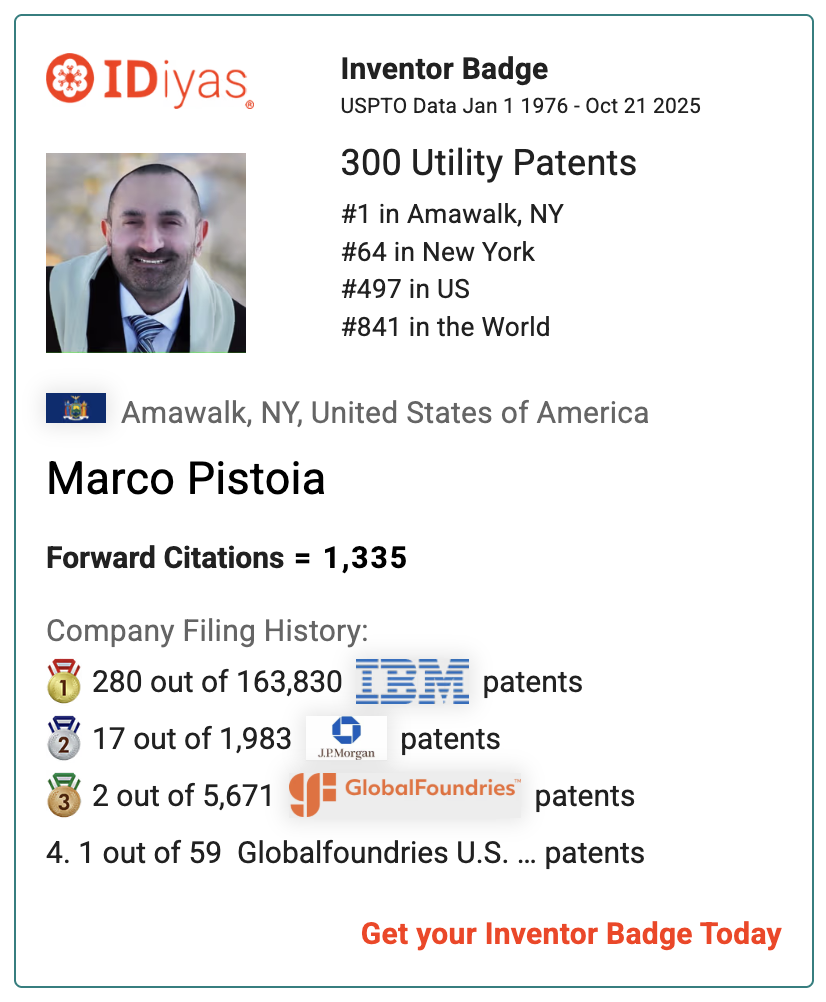Click Marco Pistoia's profile photo
Viewport: 826px width, 1002px height.
click(x=146, y=252)
